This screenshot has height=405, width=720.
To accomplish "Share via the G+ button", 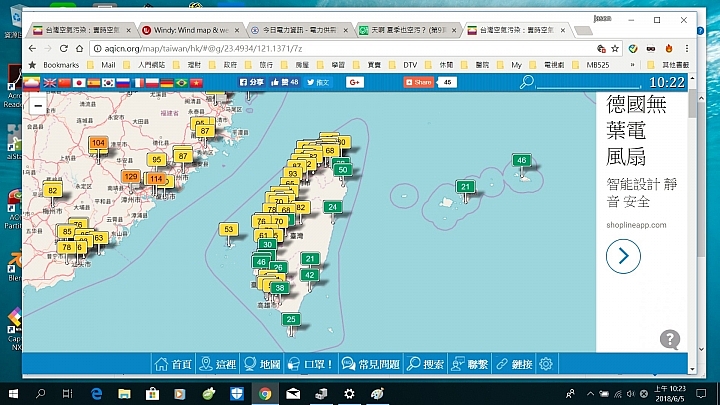I will point(354,82).
